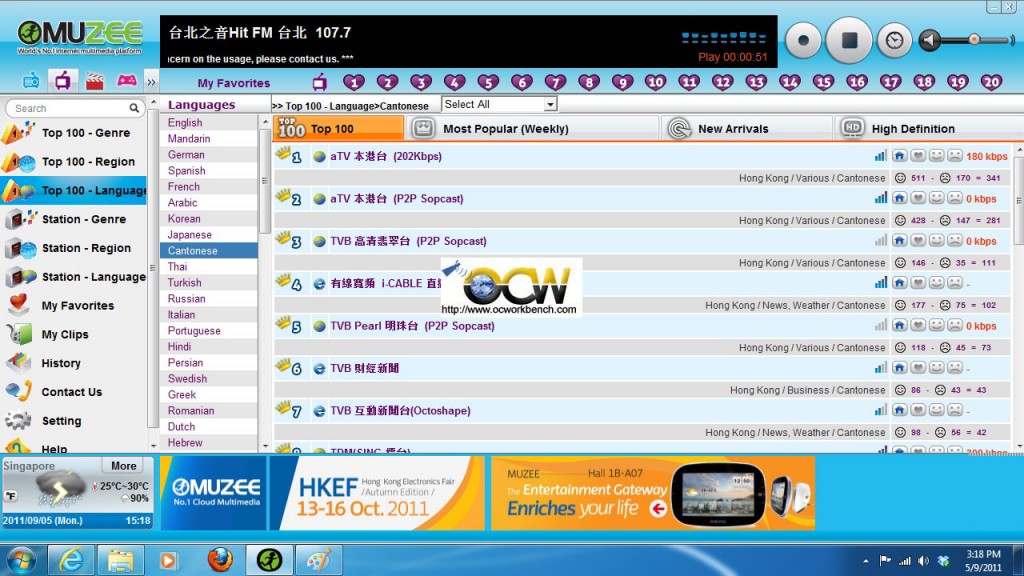Open Setting in sidebar
The image size is (1024, 576).
(74, 420)
